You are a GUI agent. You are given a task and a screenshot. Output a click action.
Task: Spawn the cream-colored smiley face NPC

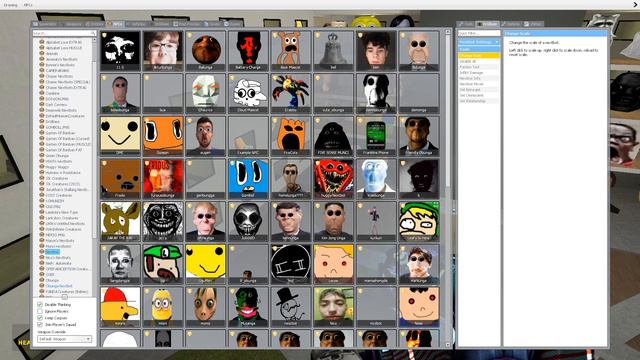click(120, 136)
